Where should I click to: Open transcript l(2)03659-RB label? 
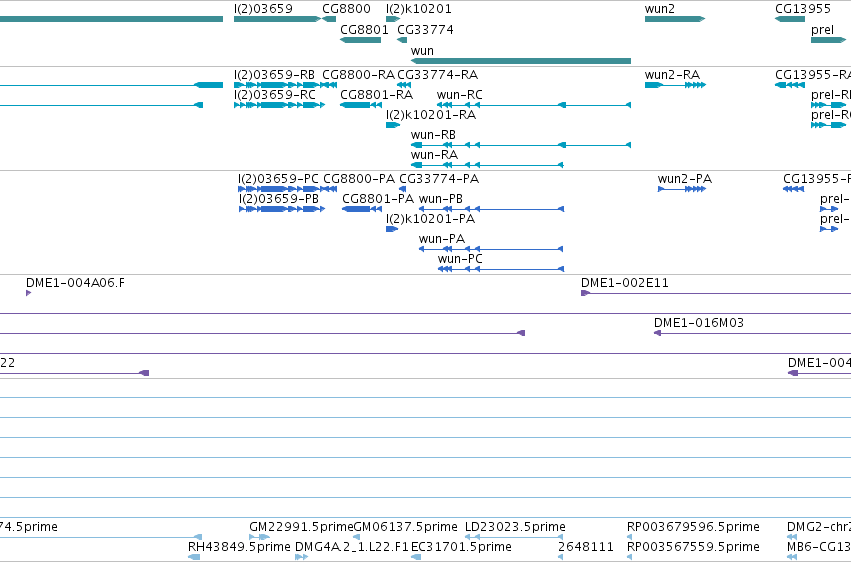point(274,75)
